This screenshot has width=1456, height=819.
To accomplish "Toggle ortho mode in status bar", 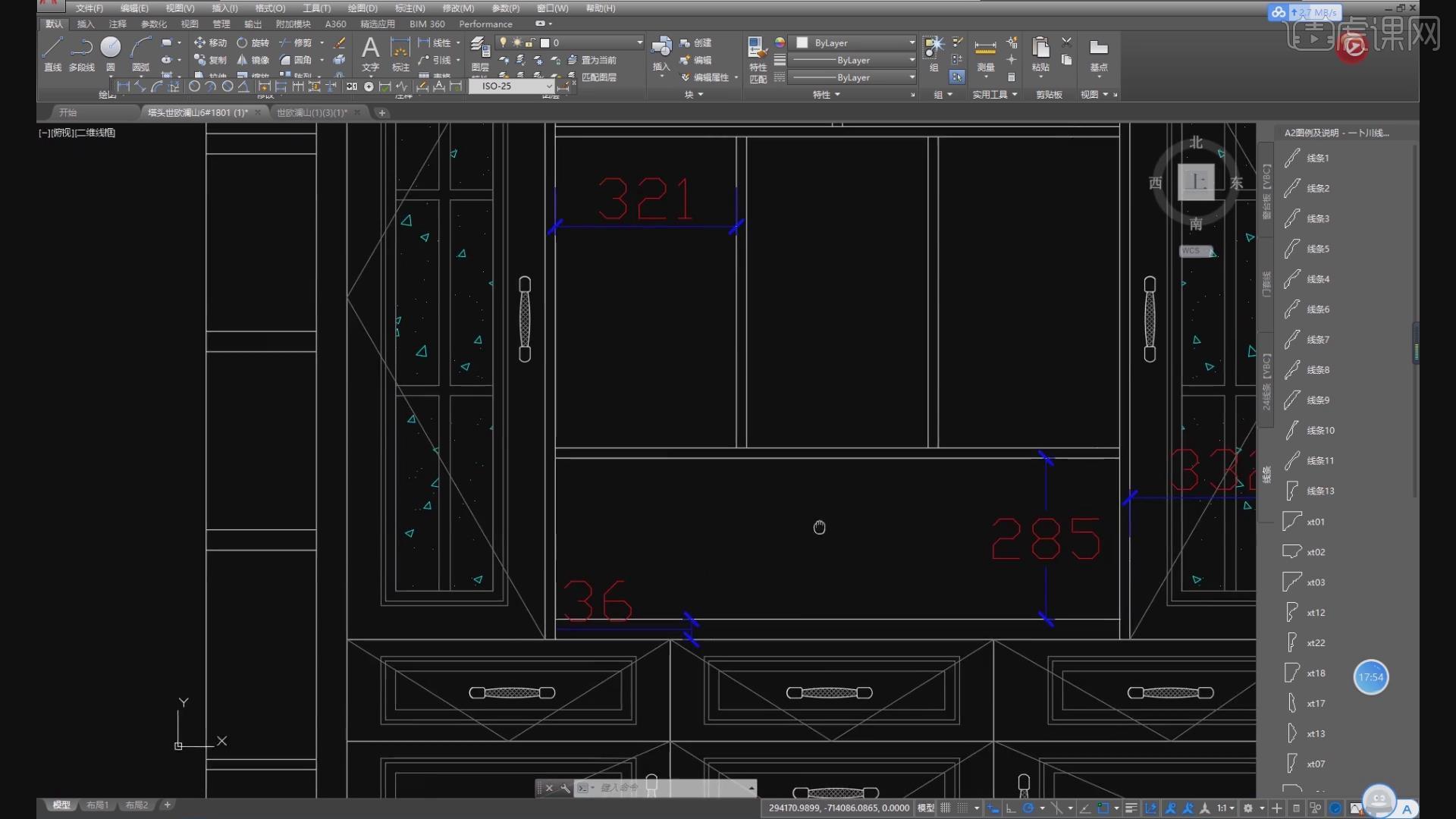I will tap(1011, 808).
